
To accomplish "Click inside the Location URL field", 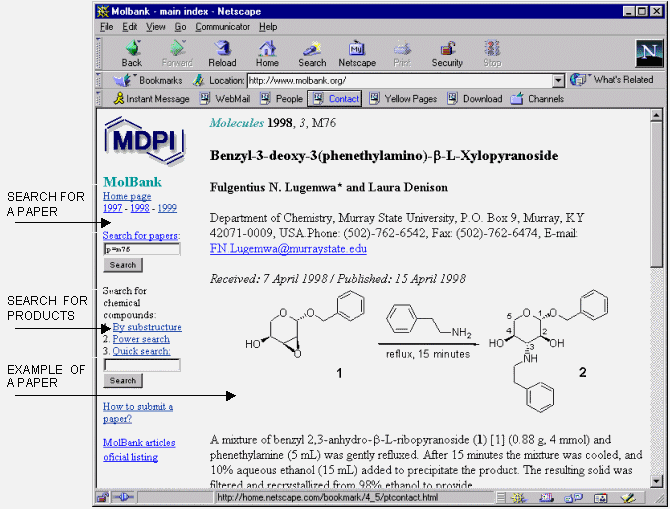I will point(400,80).
